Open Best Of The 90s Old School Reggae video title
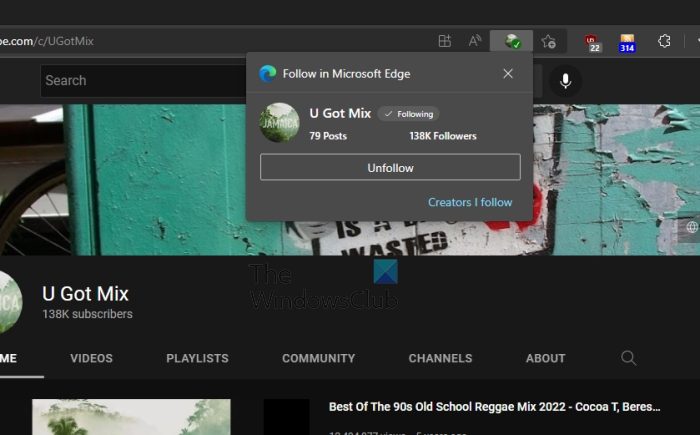Viewport: 700px width, 435px height. coord(495,407)
